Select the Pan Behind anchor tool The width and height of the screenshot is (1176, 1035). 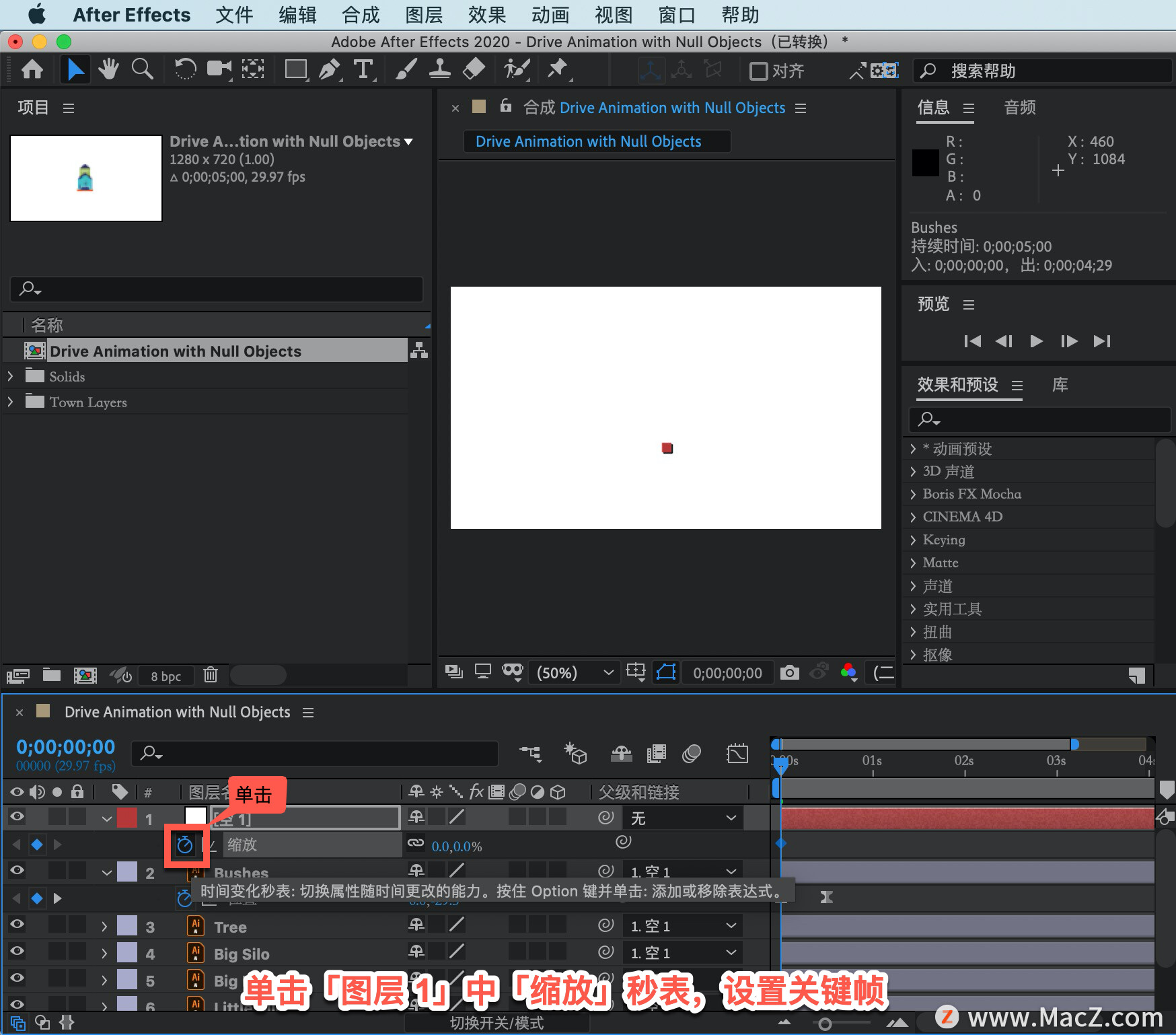[253, 69]
